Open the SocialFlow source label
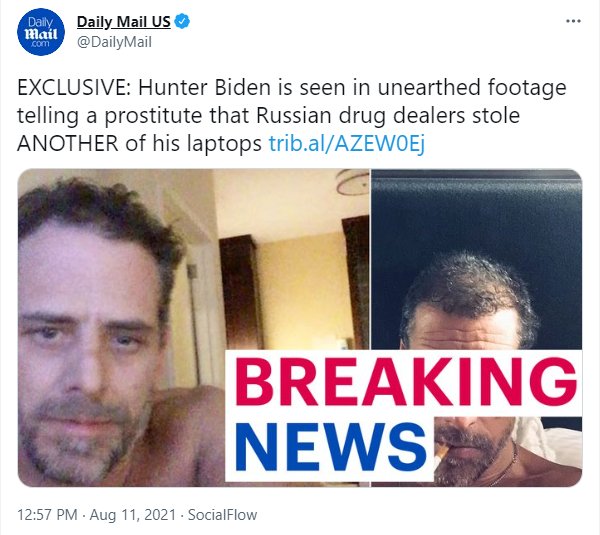 (222, 515)
